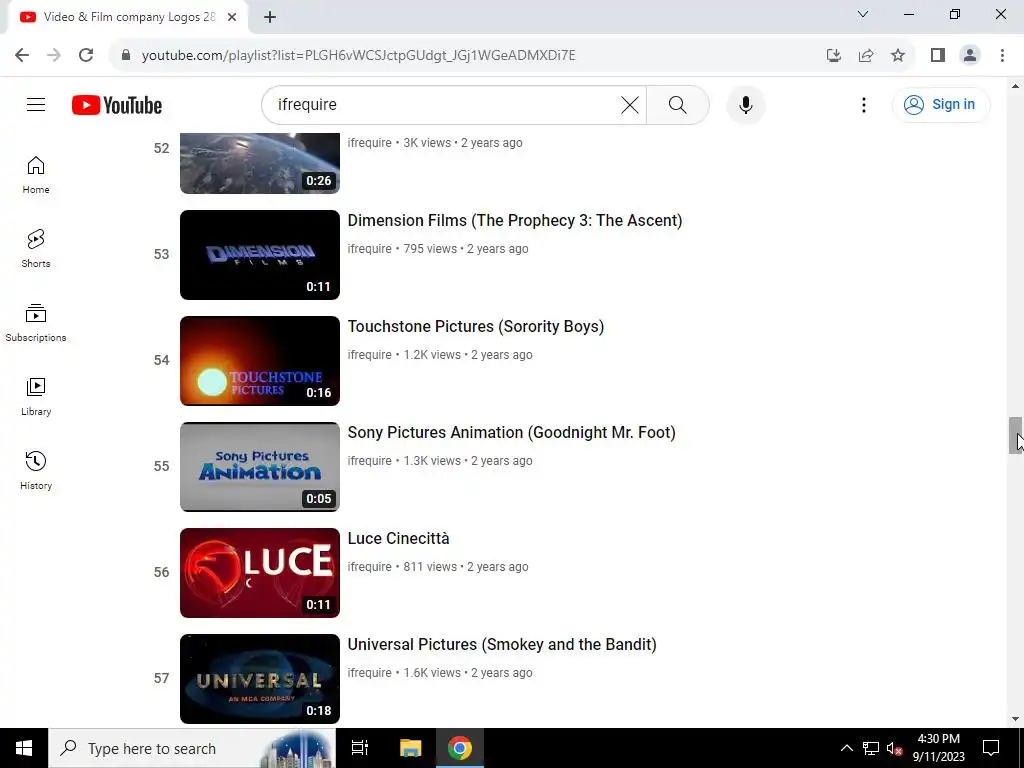Click scrollbar up arrow
The width and height of the screenshot is (1024, 768).
click(x=1015, y=86)
